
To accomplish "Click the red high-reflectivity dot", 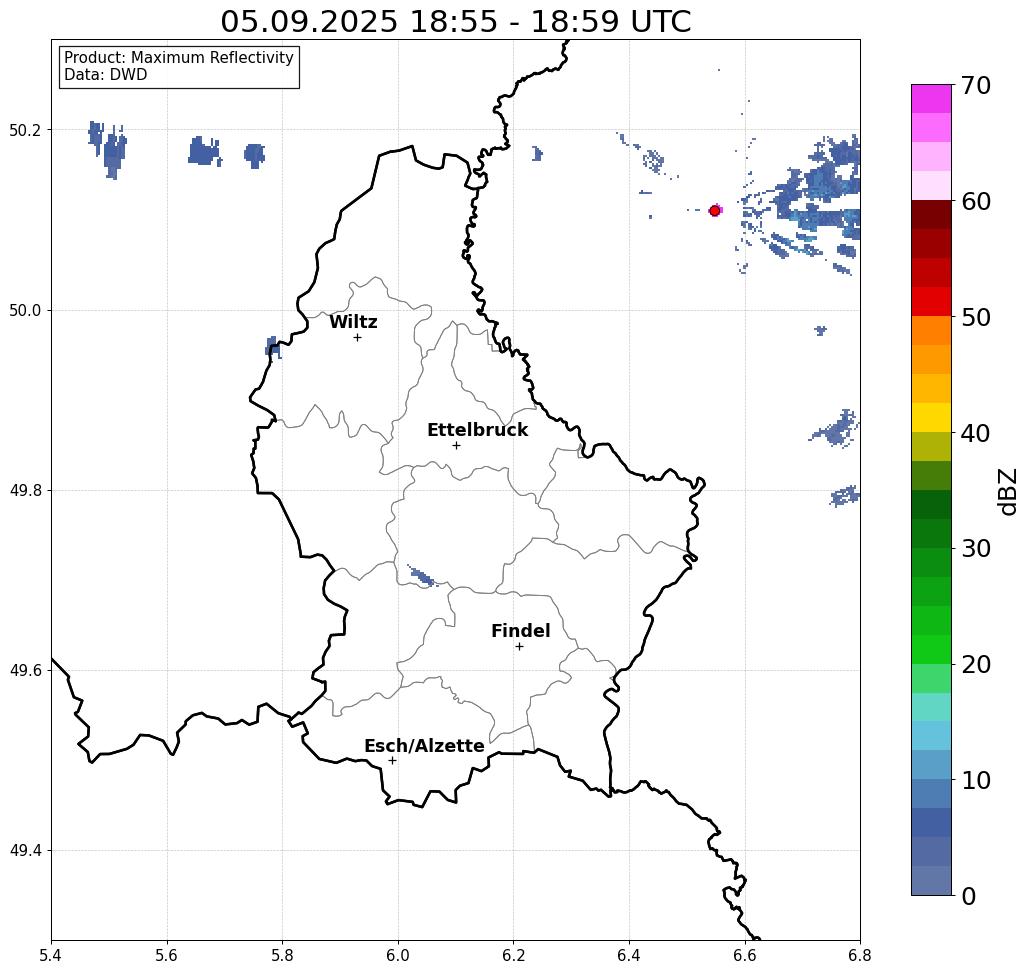I will click(715, 211).
